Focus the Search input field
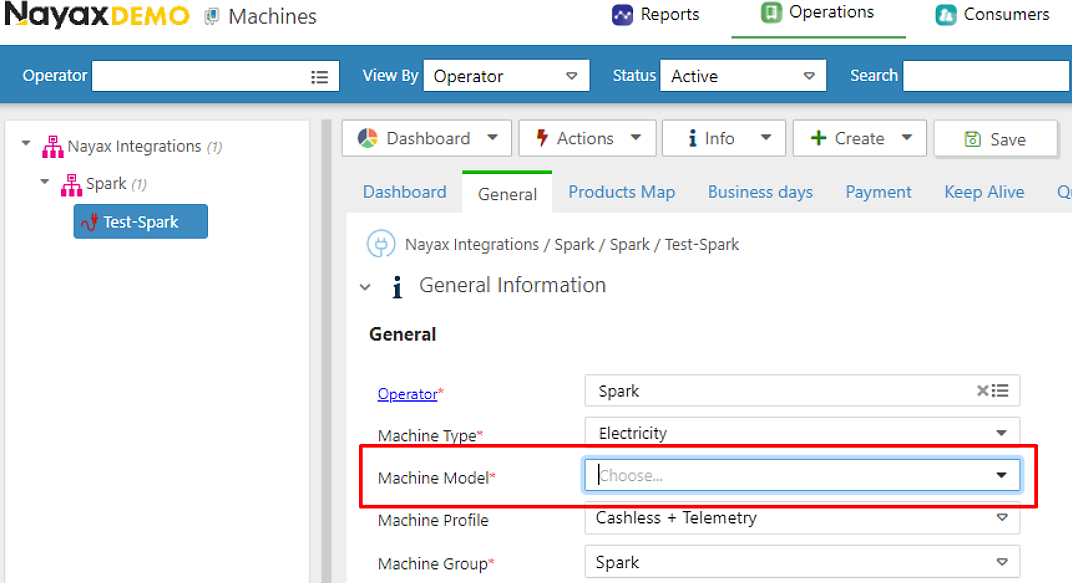 tap(987, 76)
